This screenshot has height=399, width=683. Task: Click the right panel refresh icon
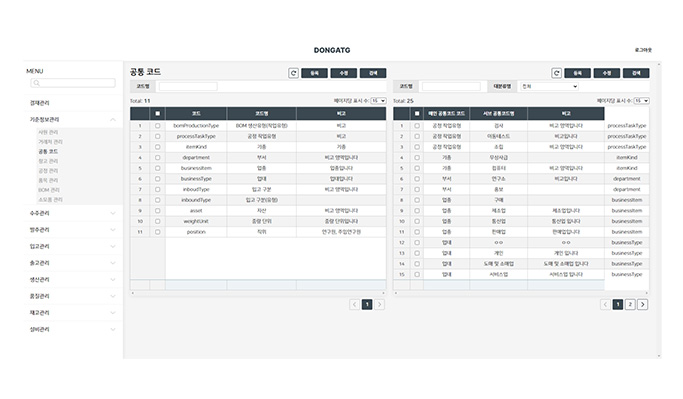click(556, 73)
